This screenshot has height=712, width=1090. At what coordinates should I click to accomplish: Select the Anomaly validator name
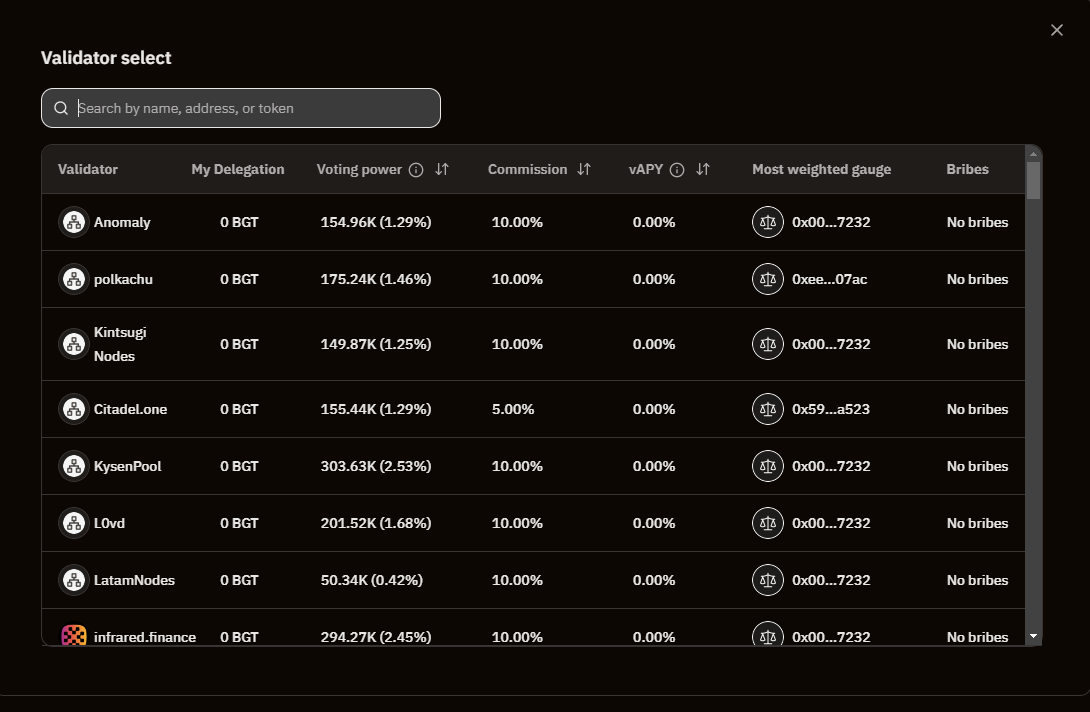pyautogui.click(x=122, y=222)
